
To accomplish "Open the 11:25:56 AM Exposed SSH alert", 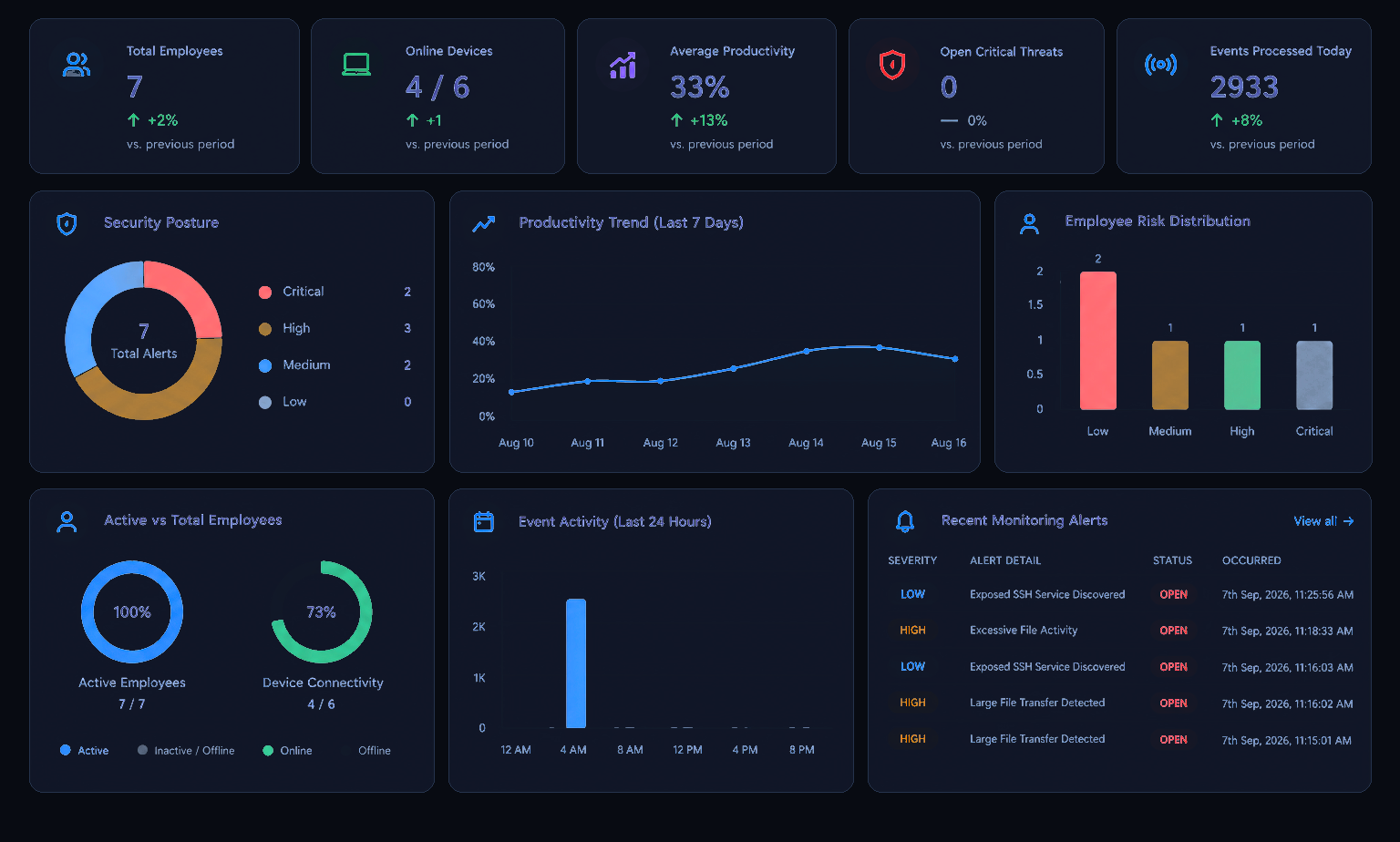I will 1120,594.
